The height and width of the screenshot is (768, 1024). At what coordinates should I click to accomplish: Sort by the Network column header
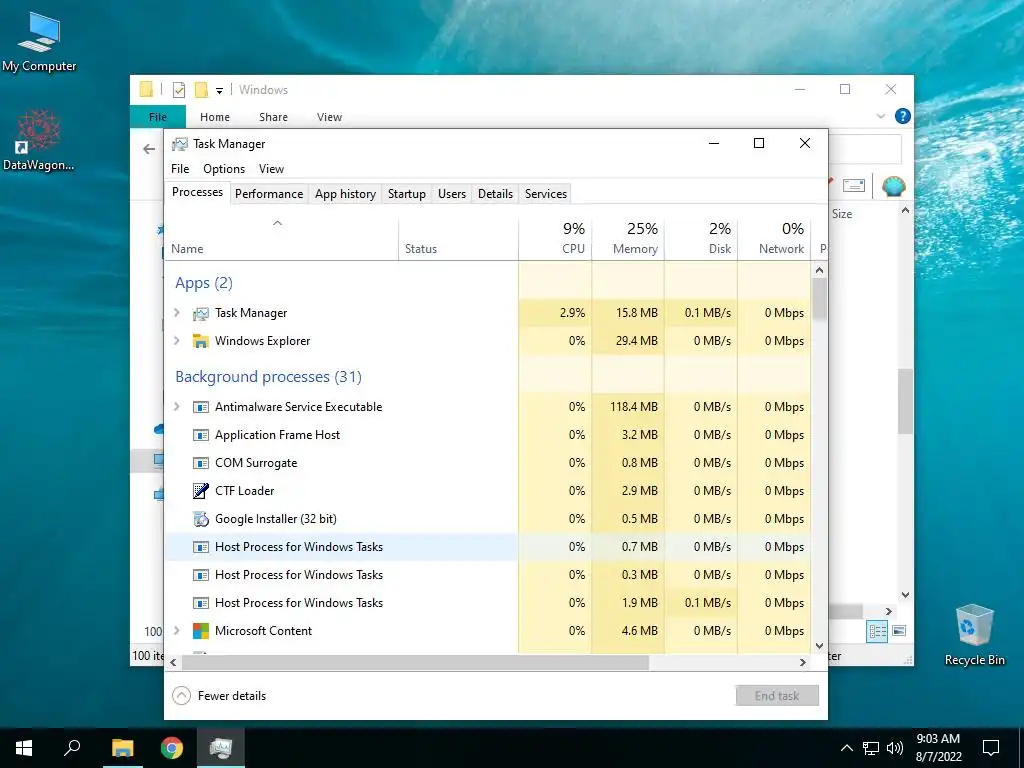[775, 239]
